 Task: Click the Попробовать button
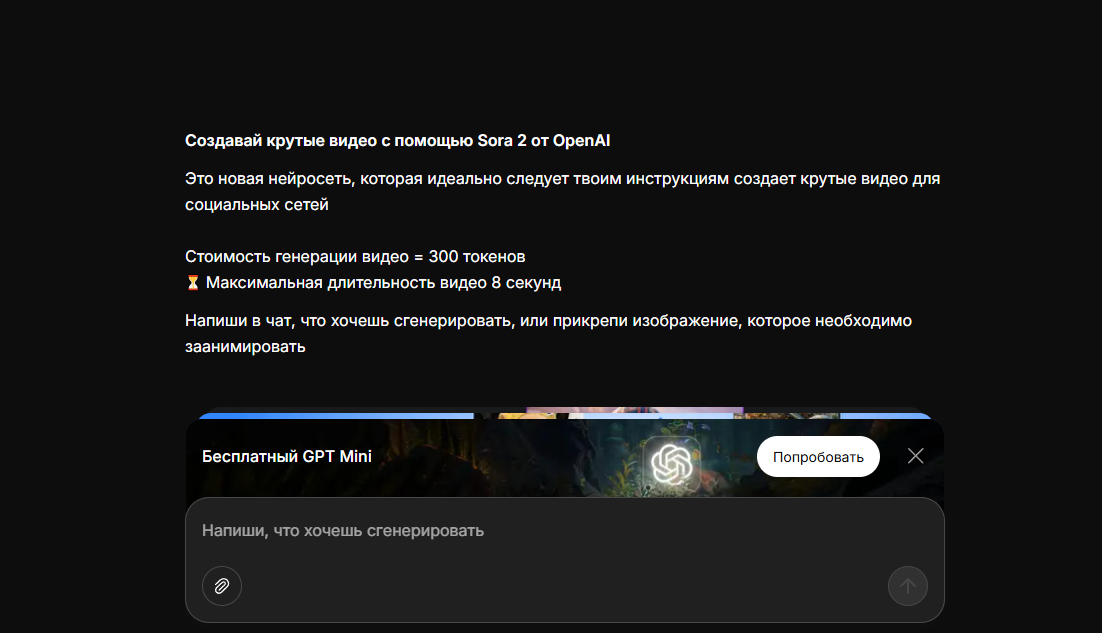[x=818, y=457]
